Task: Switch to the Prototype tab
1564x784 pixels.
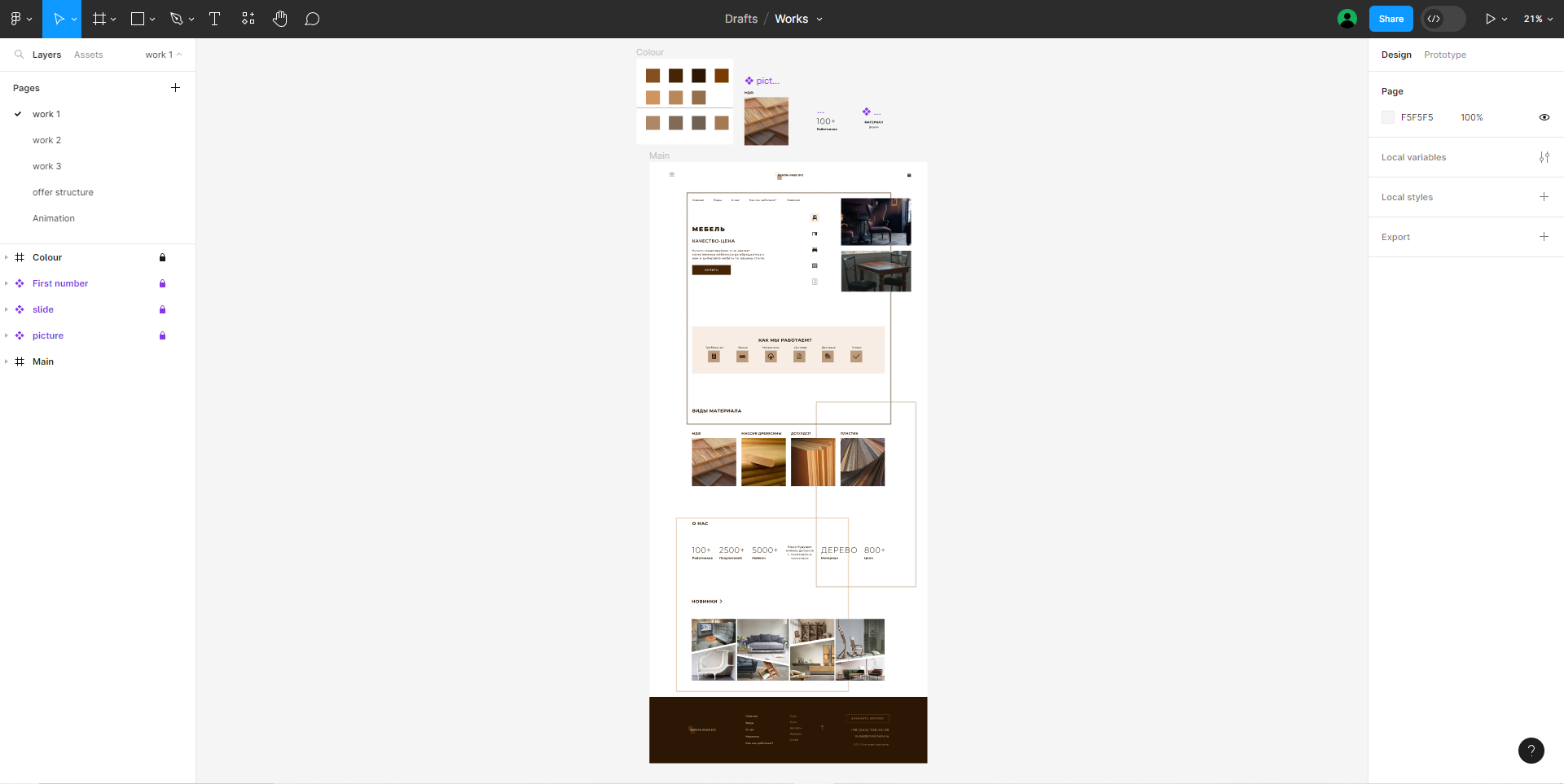Action: [1445, 55]
